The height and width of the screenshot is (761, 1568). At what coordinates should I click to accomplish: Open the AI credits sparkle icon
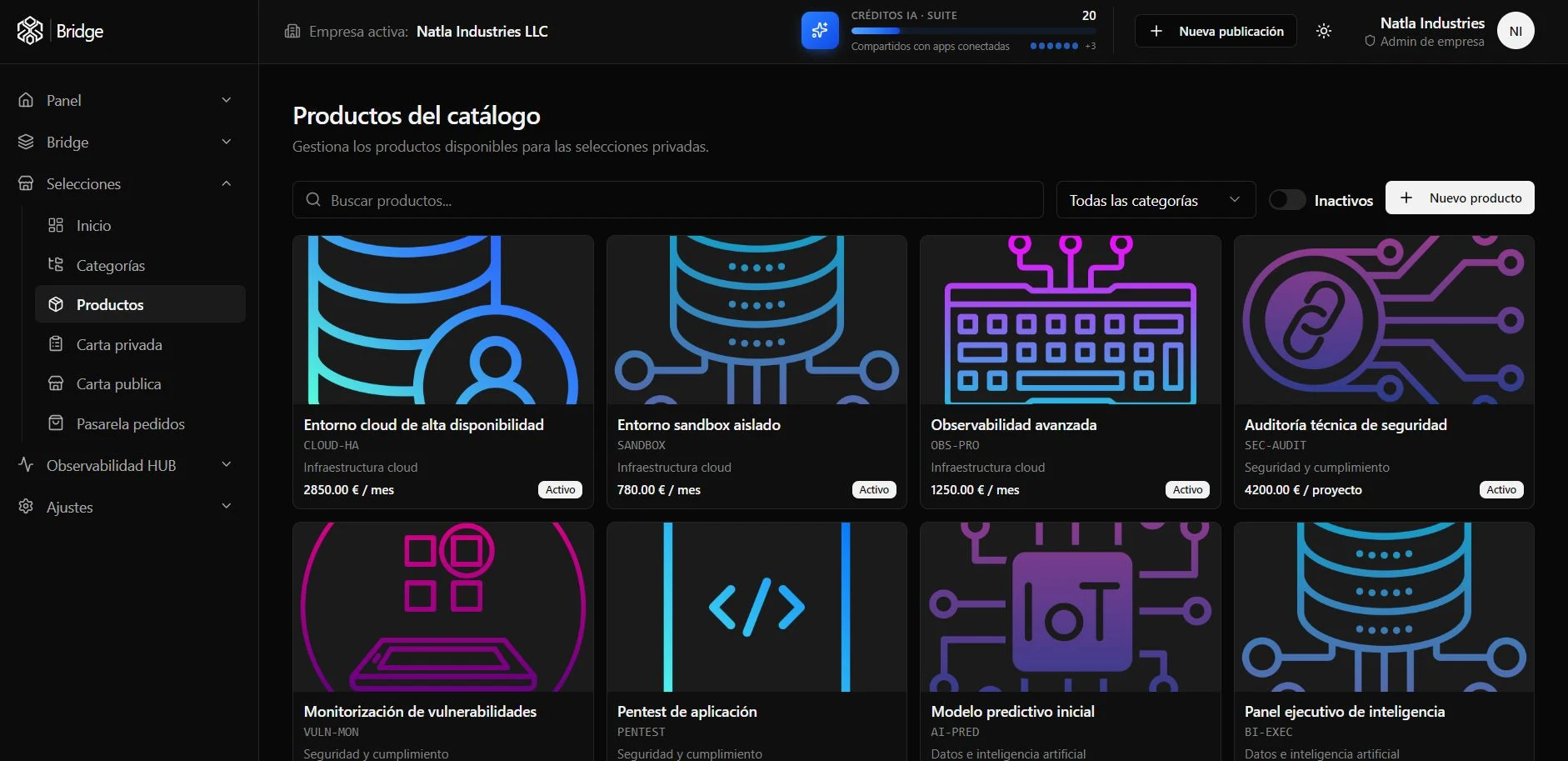tap(820, 31)
